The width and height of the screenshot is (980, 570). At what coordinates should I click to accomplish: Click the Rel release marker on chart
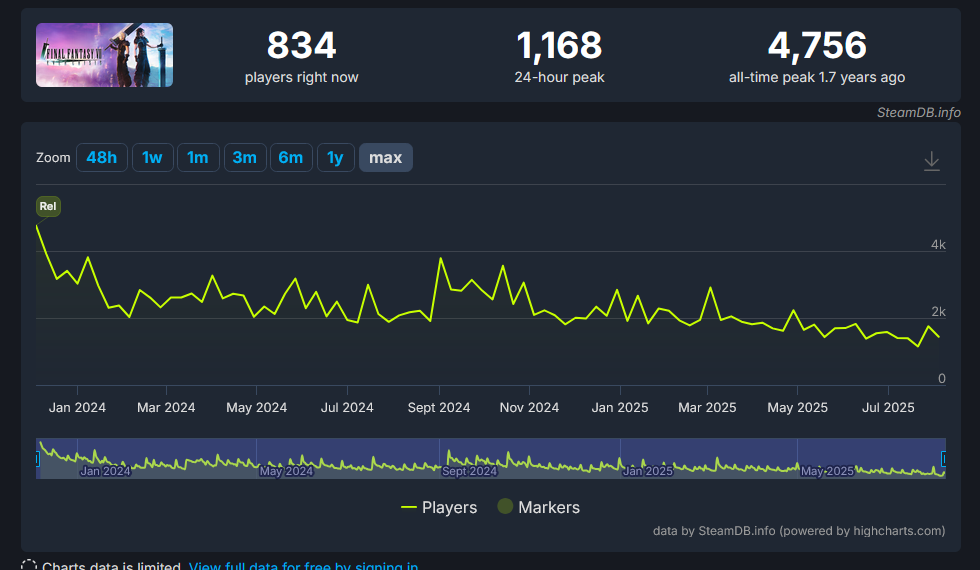(48, 206)
